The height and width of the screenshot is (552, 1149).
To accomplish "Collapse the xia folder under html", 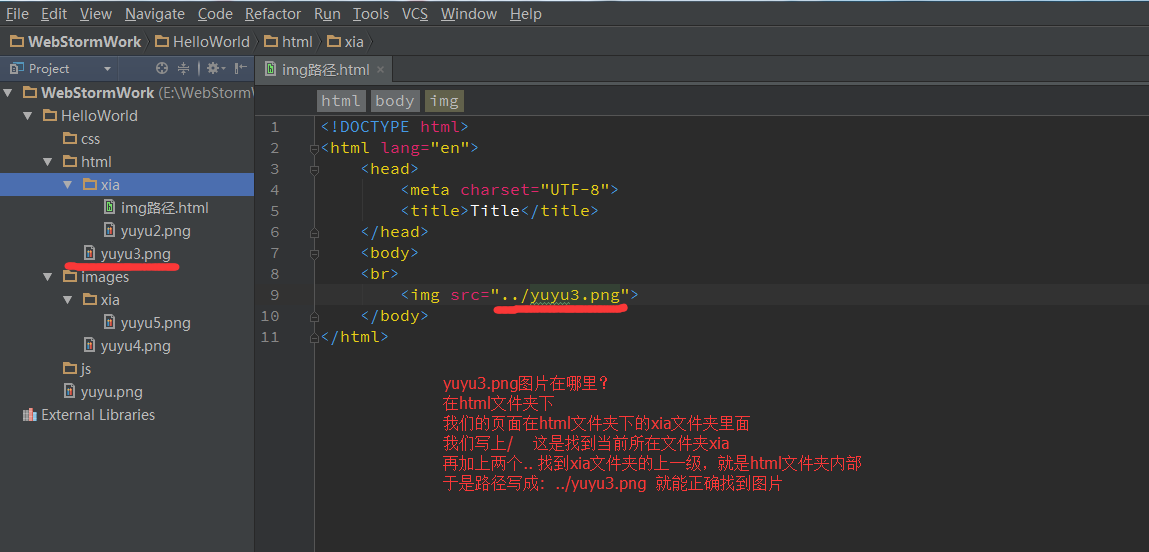I will (68, 185).
